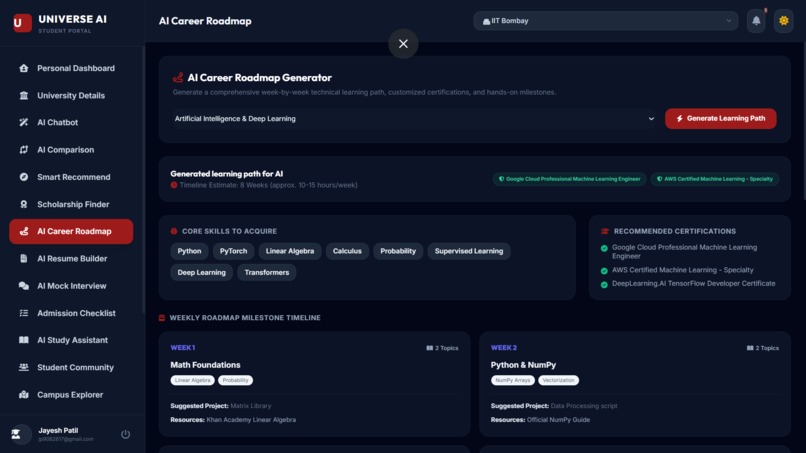Click the Week 2 topics book icon
Viewport: 806px width, 453px height.
(x=750, y=348)
